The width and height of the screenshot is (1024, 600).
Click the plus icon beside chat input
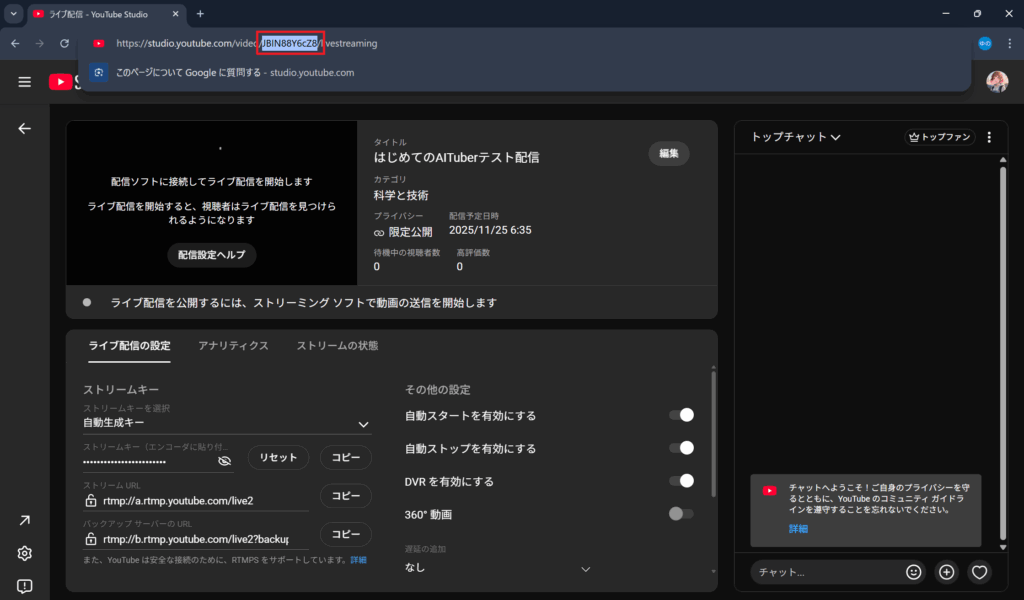(x=946, y=572)
